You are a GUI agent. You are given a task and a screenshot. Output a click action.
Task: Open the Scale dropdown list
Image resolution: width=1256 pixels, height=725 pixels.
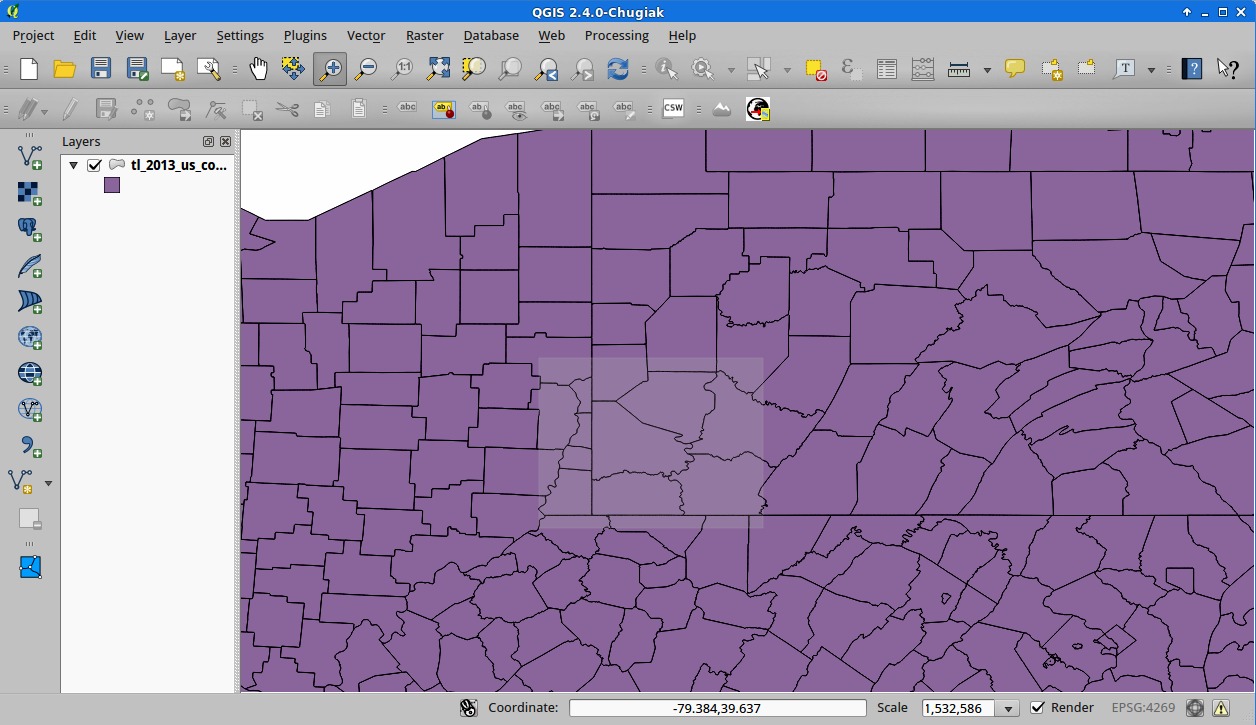pyautogui.click(x=1009, y=709)
